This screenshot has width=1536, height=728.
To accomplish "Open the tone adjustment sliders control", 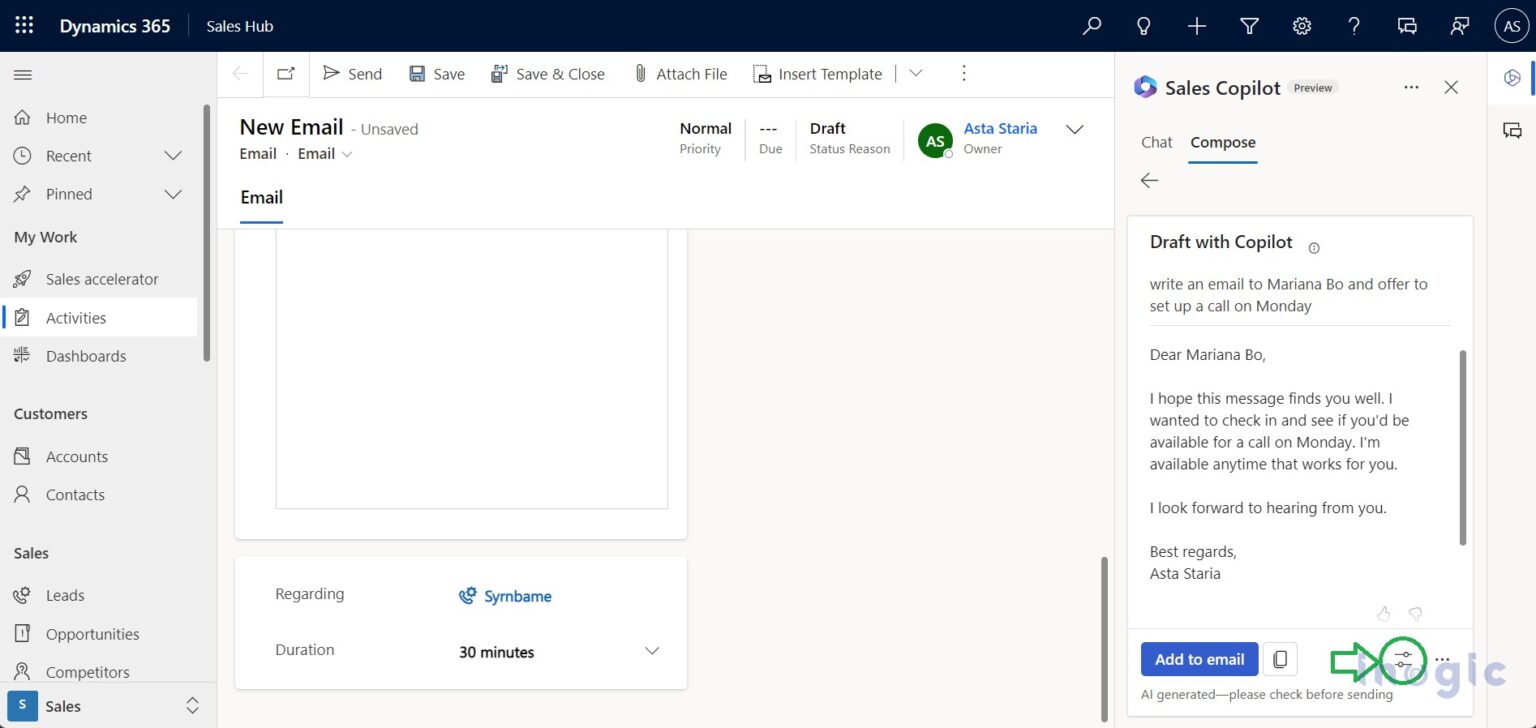I will [1403, 659].
